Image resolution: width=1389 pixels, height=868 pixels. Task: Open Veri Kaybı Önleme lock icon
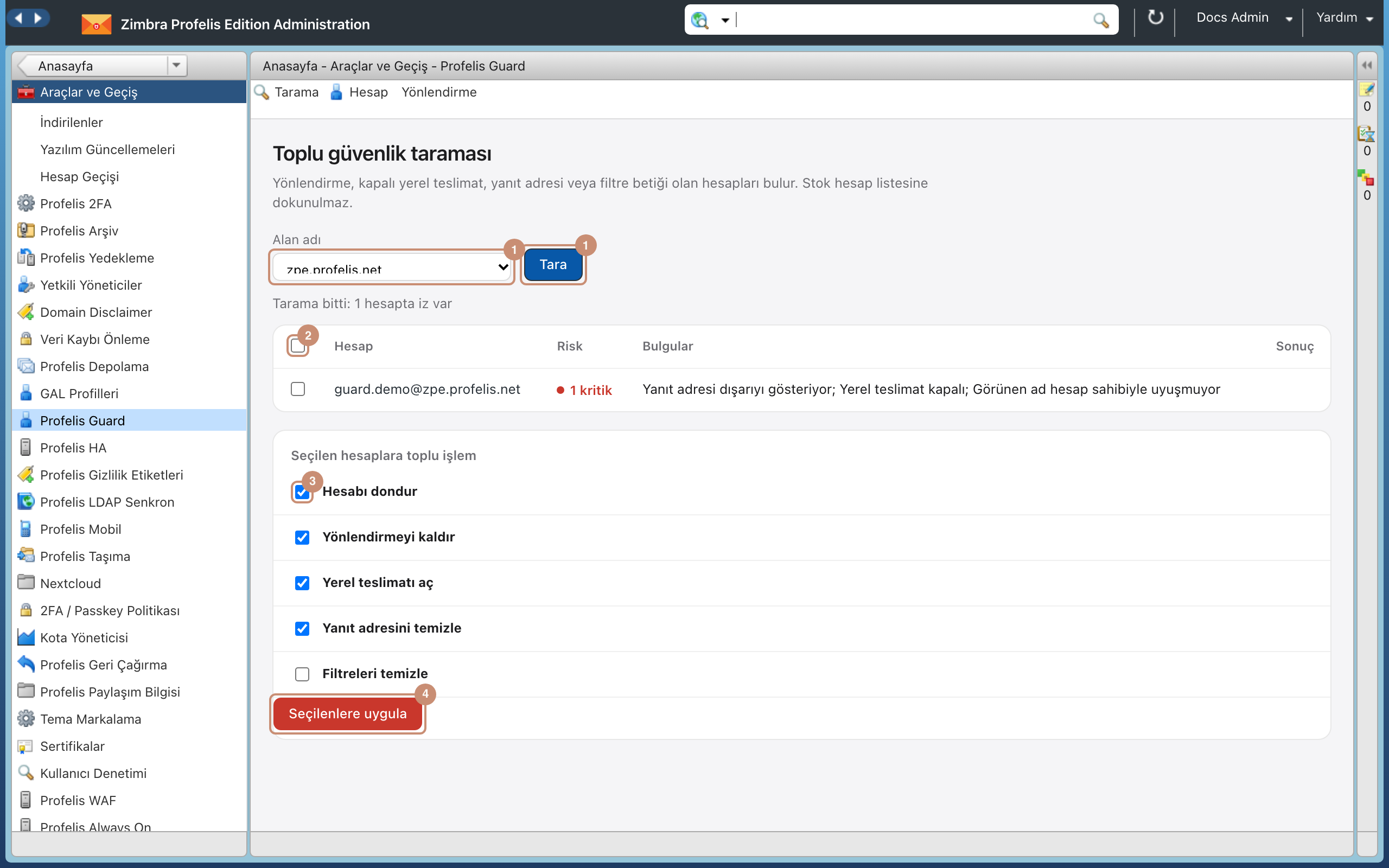(26, 339)
